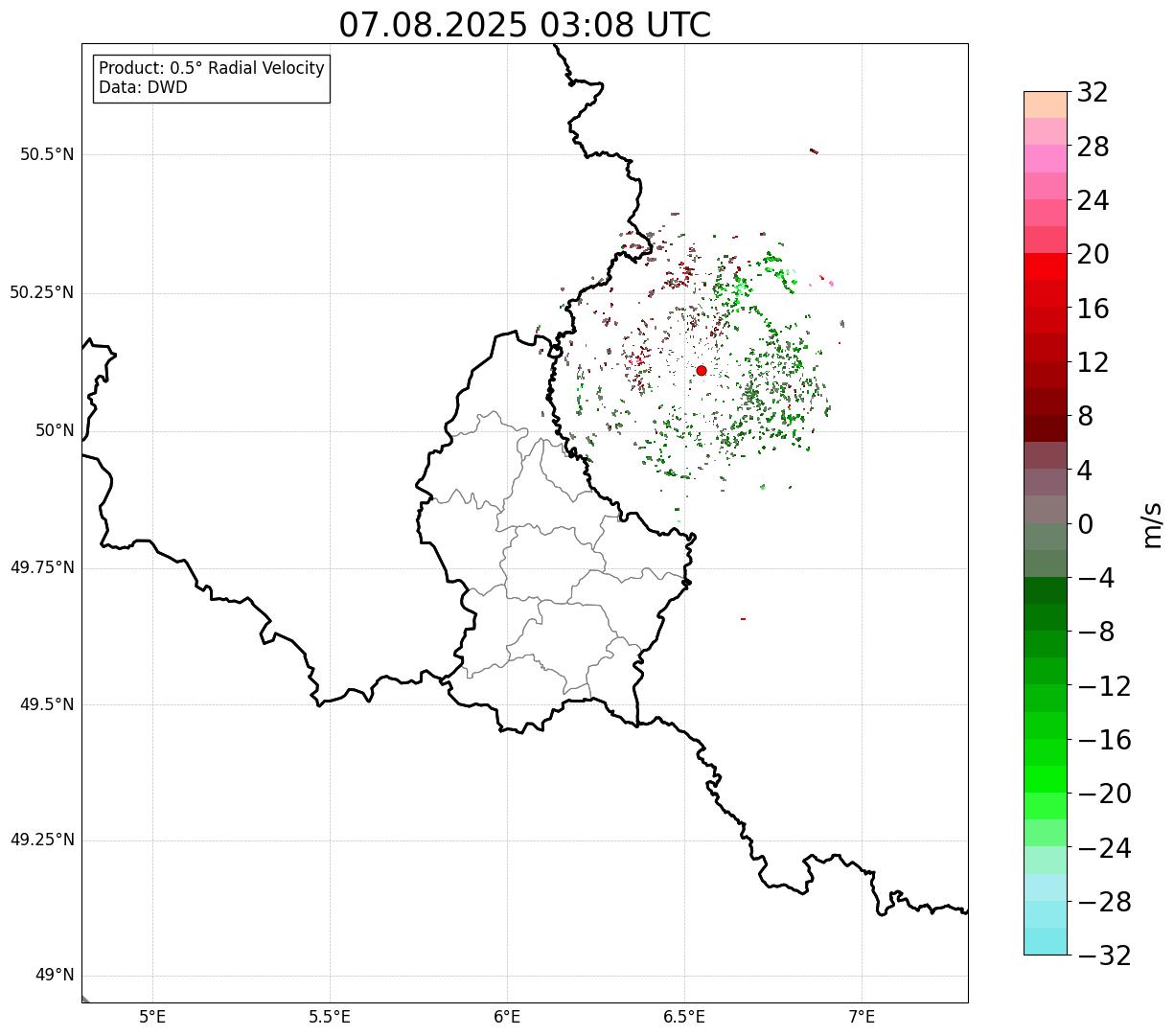Click the colorbar tick label '−12'
The height and width of the screenshot is (1036, 1174).
(x=1104, y=686)
